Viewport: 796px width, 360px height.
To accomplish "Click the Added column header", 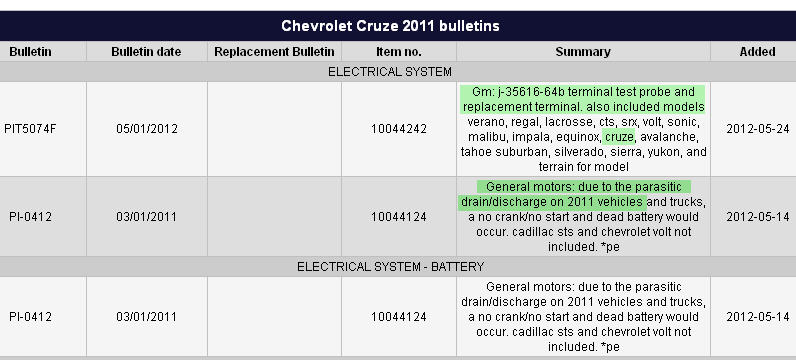I will [x=757, y=52].
